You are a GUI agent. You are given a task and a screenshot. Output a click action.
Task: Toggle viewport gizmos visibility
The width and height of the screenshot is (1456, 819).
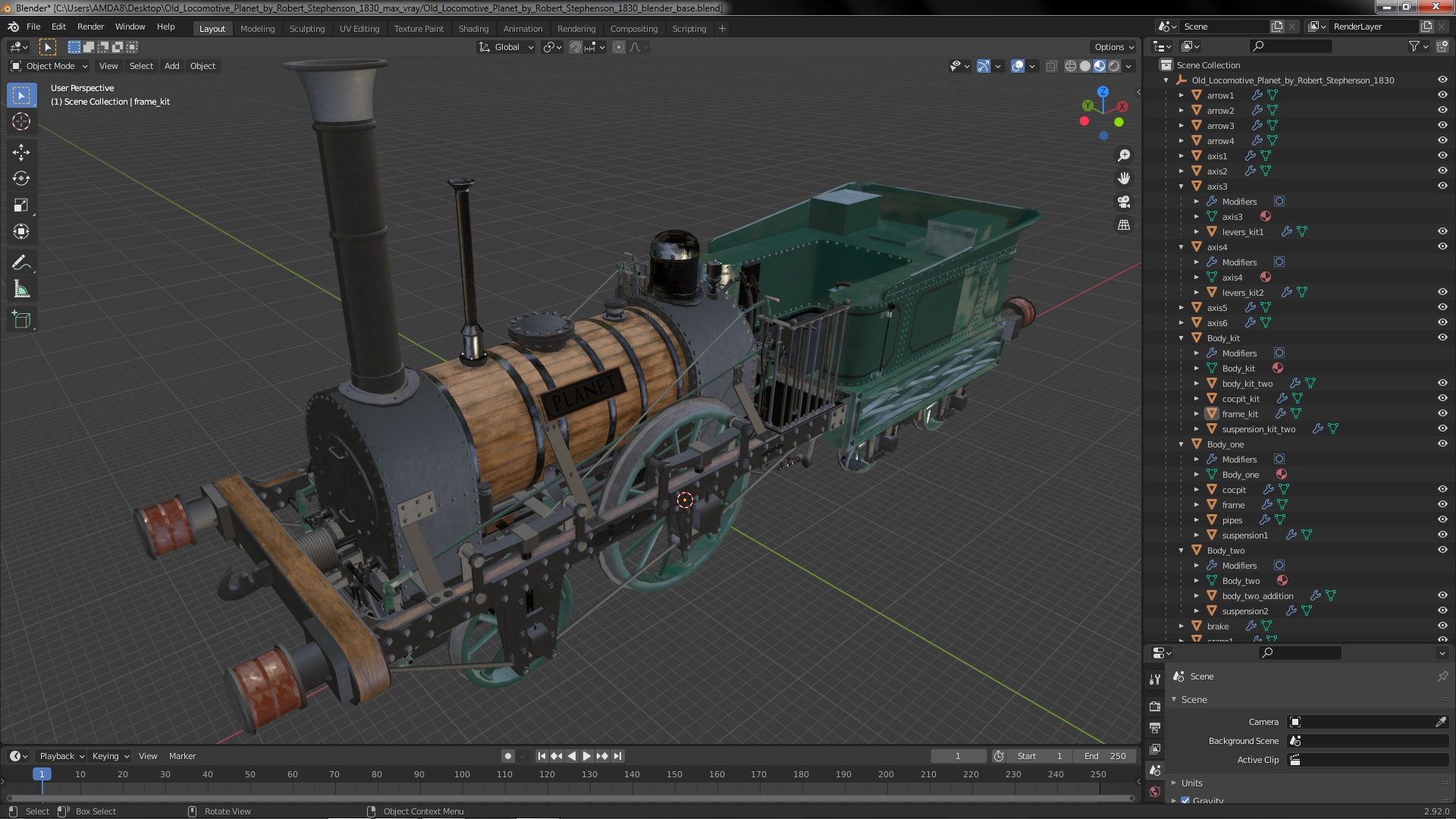984,67
